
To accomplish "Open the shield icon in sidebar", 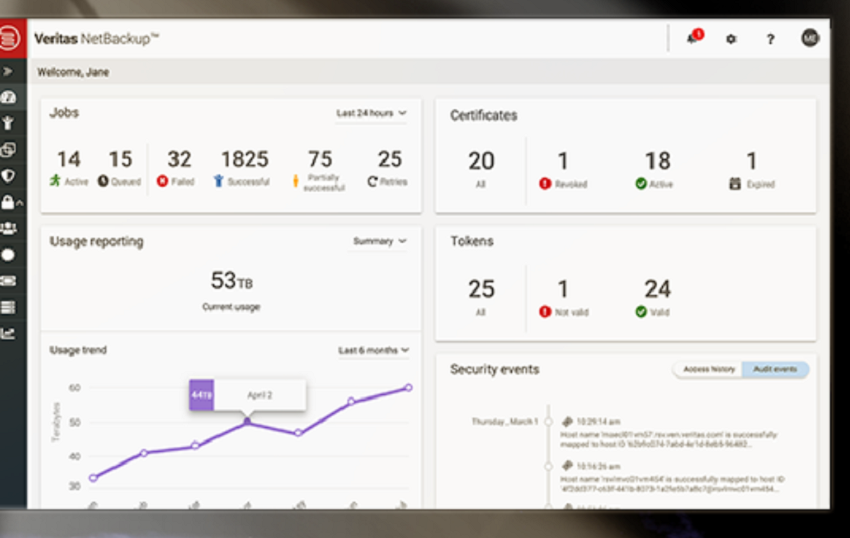I will tap(9, 176).
